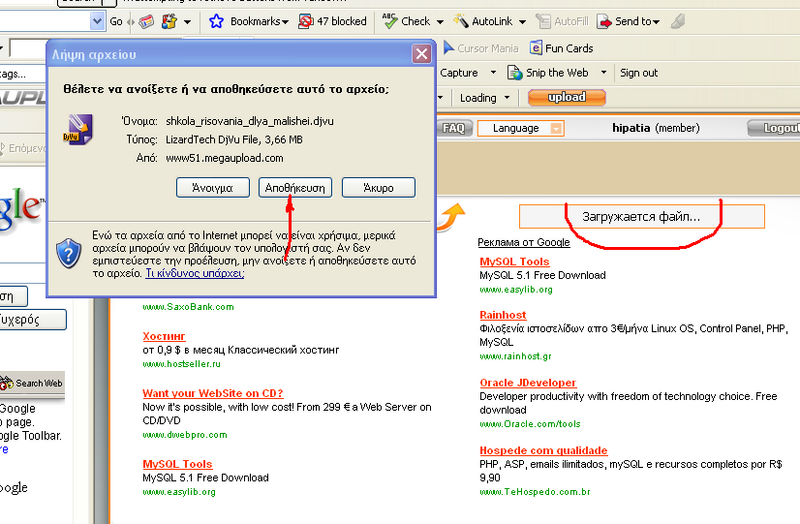Click the Snip the Web icon
800x524 pixels.
point(515,72)
